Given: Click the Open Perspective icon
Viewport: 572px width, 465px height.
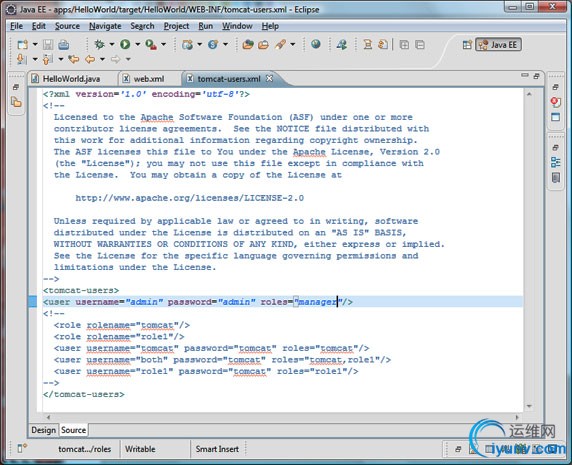Looking at the screenshot, I should coord(467,45).
